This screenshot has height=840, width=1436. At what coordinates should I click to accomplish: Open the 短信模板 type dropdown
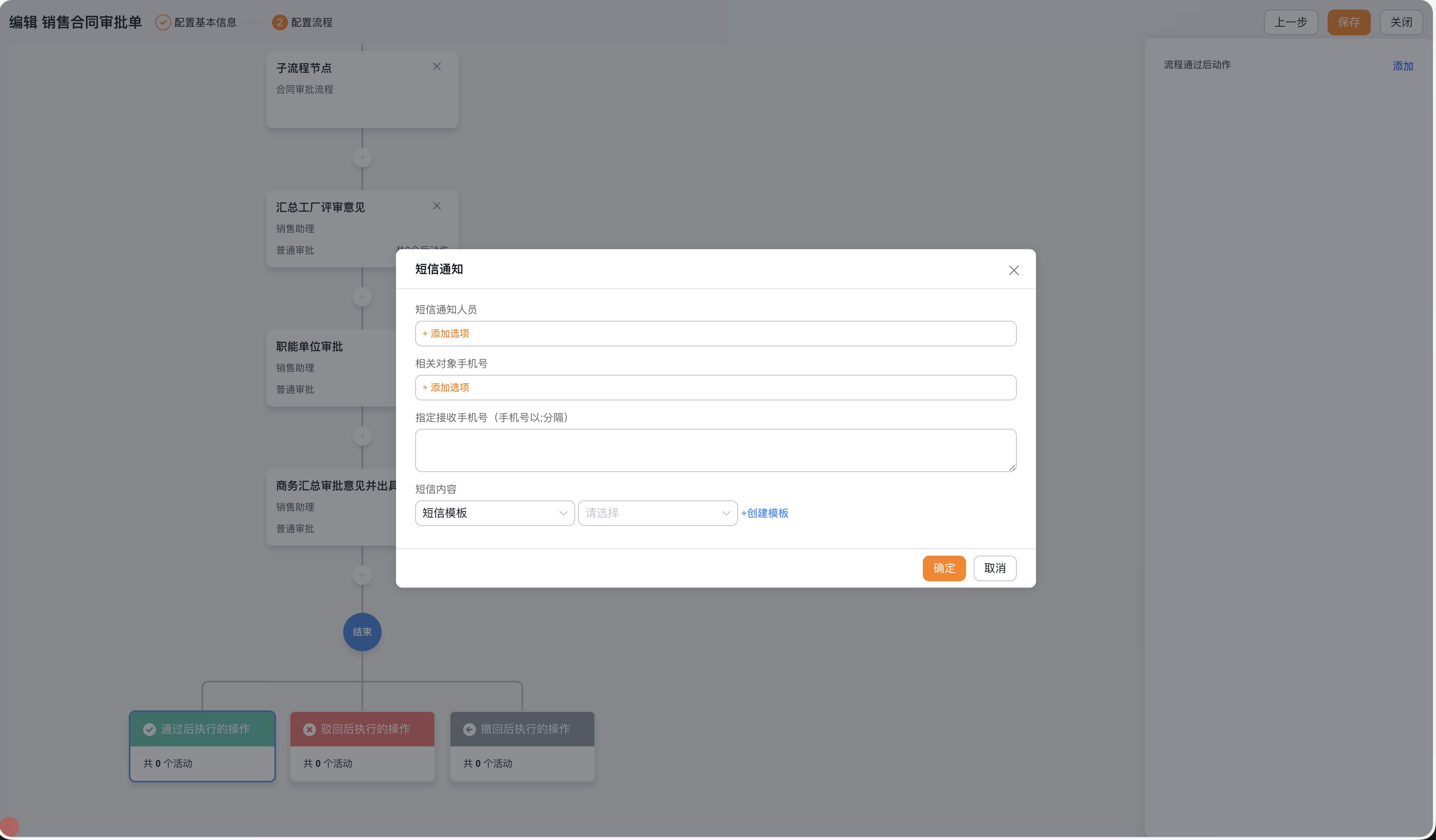(x=495, y=513)
